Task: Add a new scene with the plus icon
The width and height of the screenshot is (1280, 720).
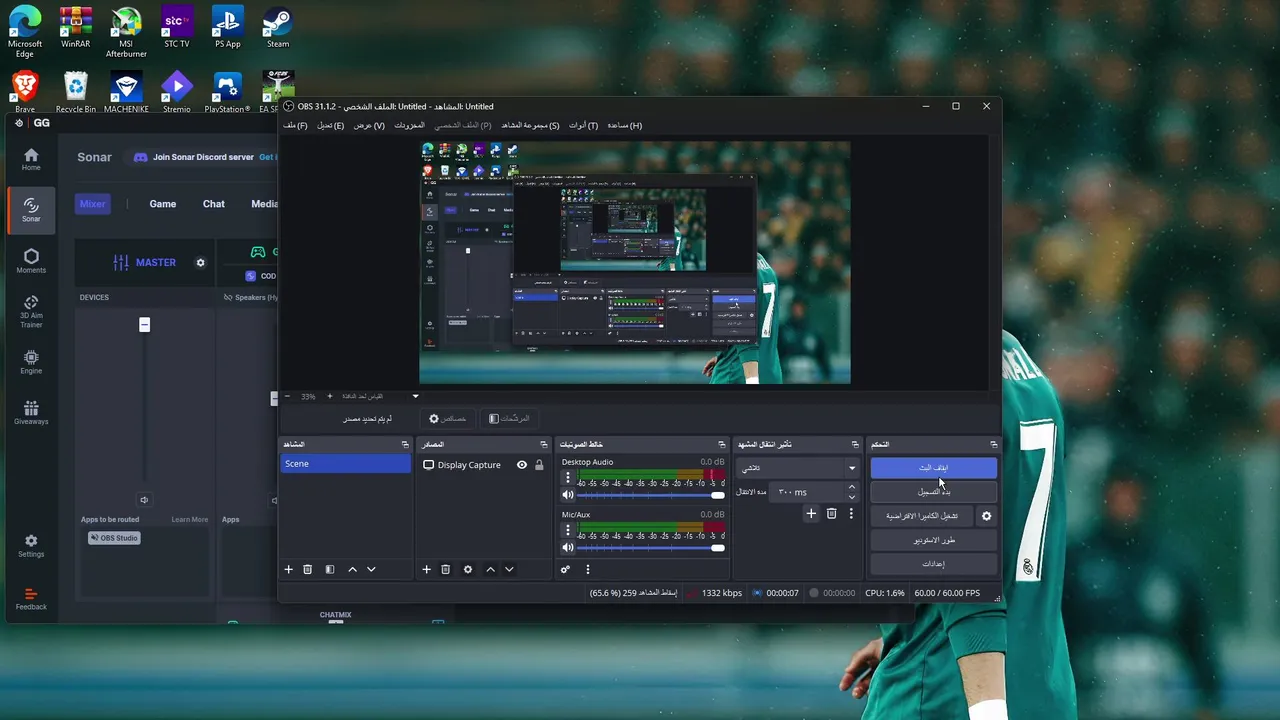Action: click(x=289, y=569)
